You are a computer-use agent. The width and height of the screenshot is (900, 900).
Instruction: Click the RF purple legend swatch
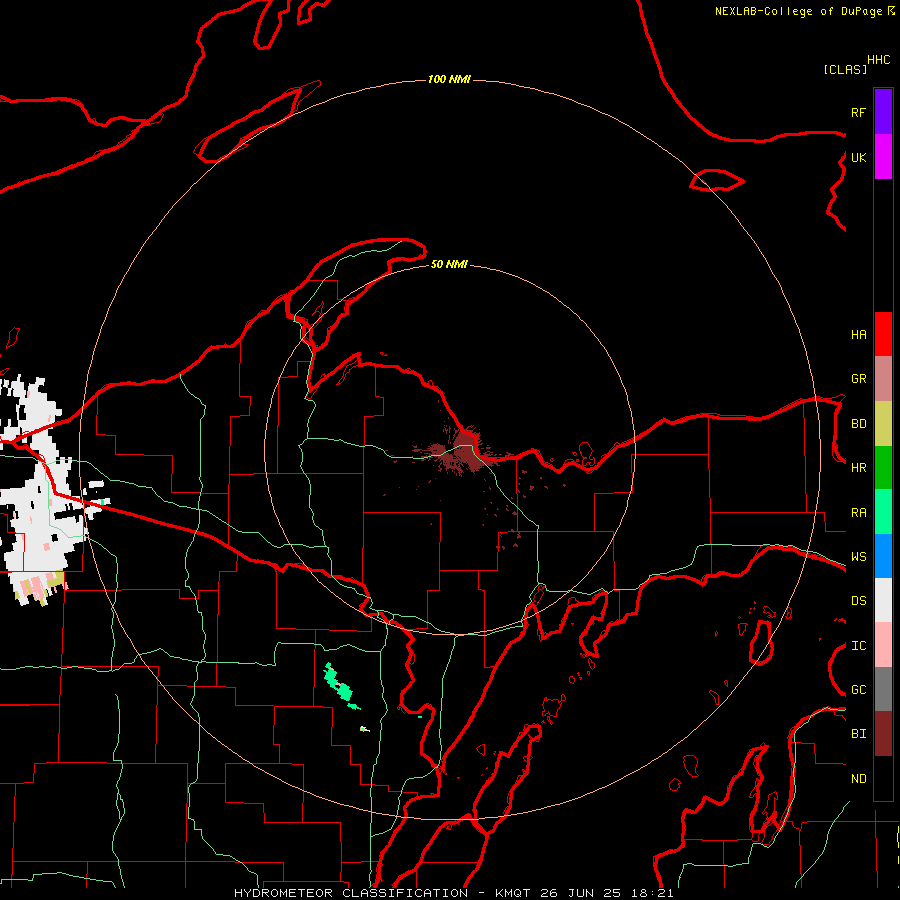click(x=883, y=112)
